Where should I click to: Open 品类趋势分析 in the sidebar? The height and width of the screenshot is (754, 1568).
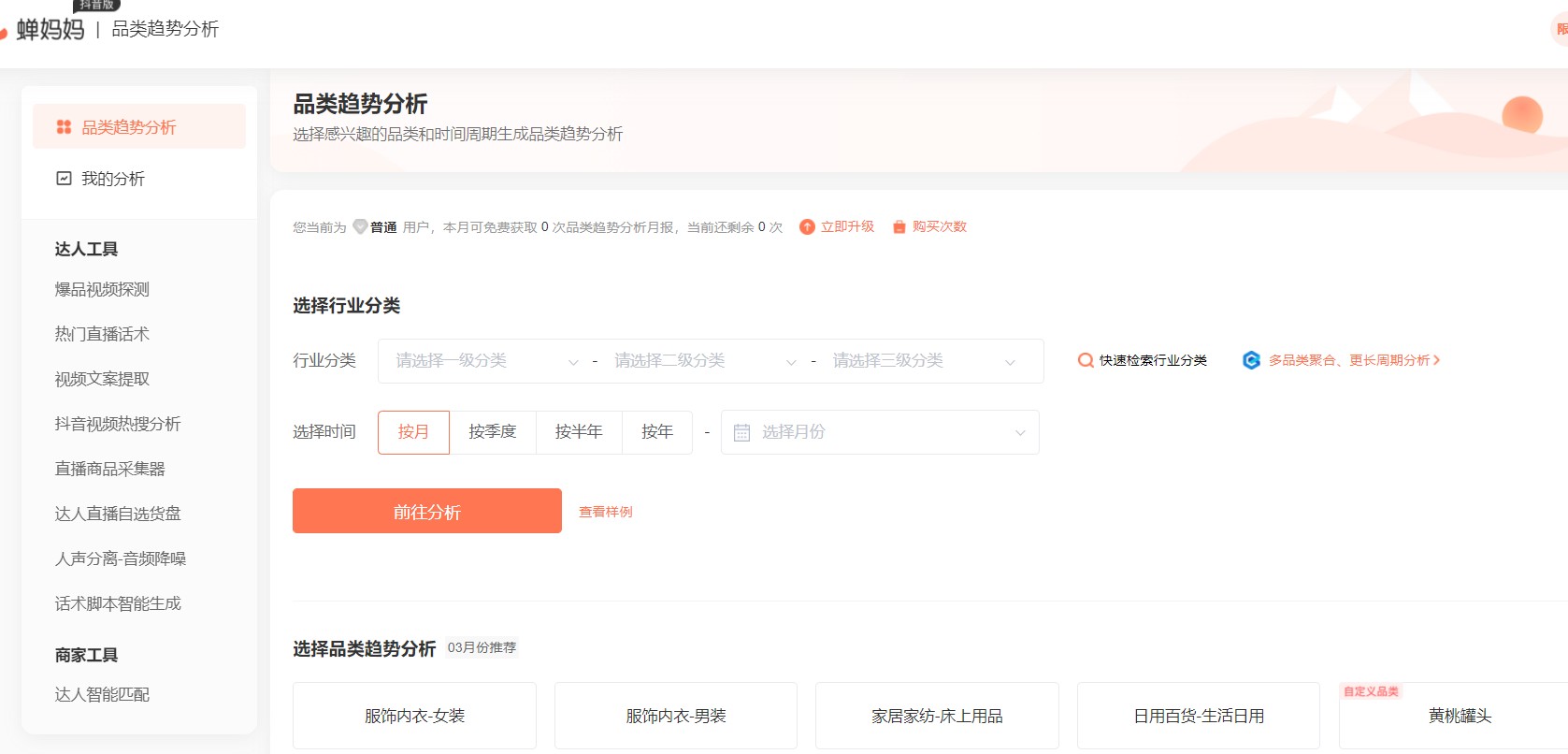tap(139, 126)
